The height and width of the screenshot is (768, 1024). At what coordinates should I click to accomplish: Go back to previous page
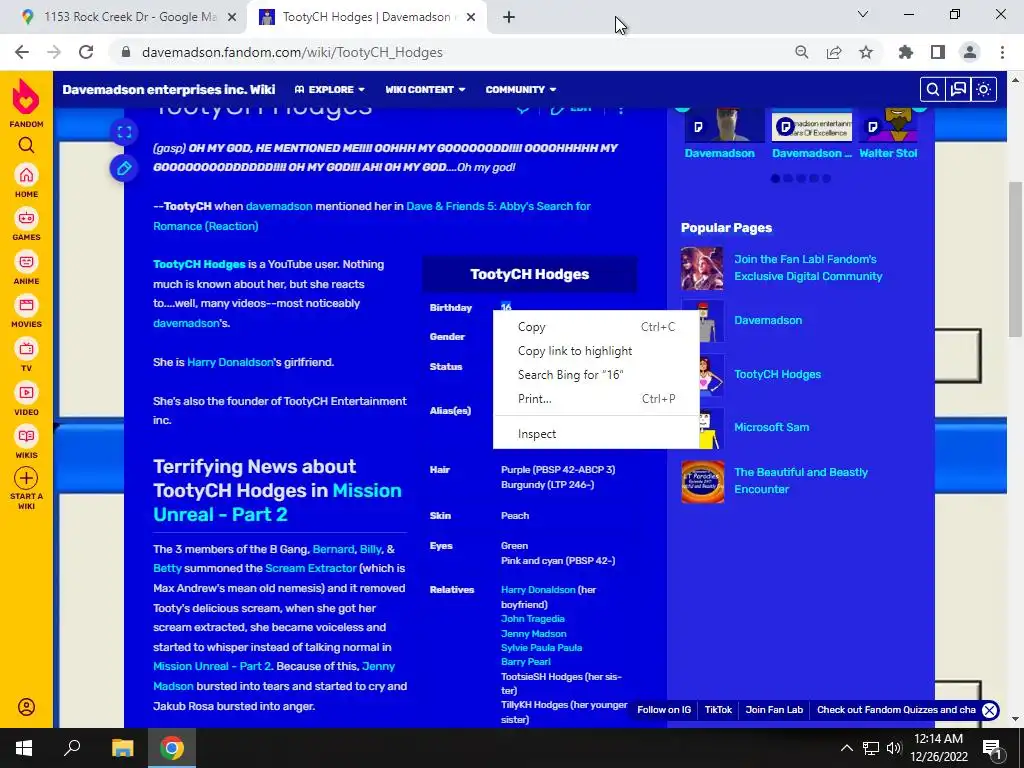click(x=22, y=52)
